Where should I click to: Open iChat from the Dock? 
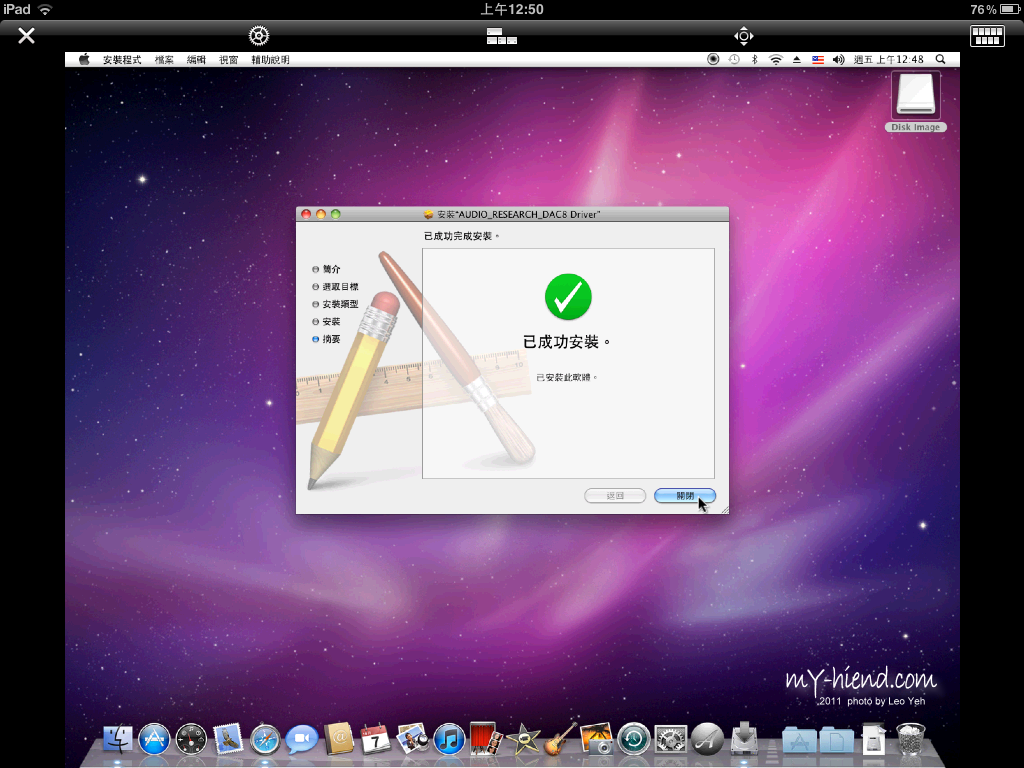302,739
